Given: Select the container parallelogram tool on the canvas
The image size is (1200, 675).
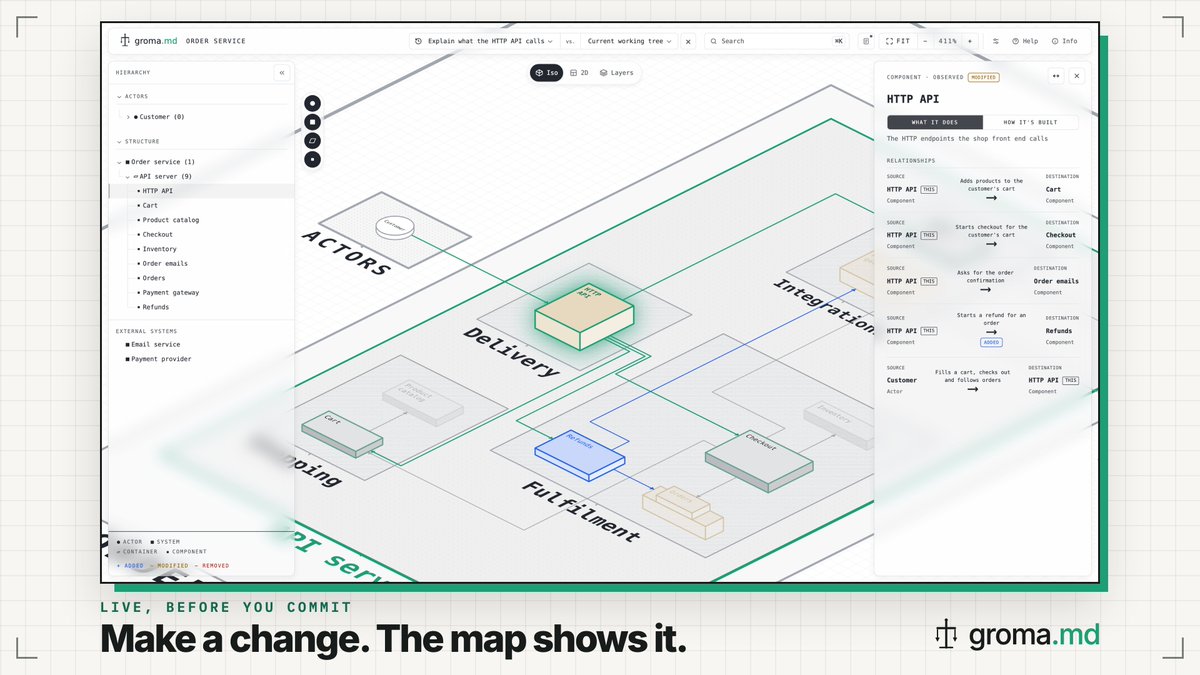Looking at the screenshot, I should pos(313,140).
